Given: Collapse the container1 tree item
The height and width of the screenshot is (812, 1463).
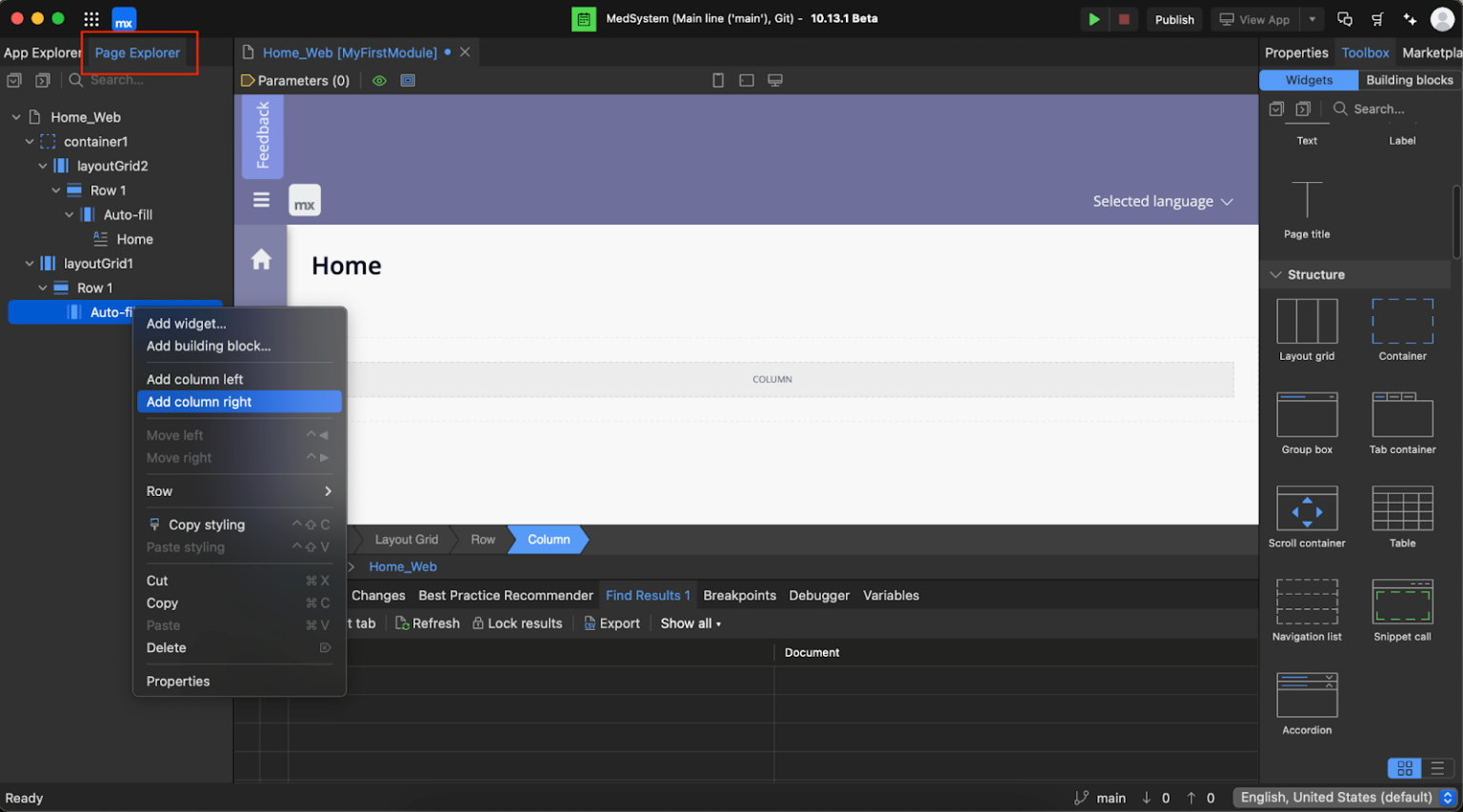Looking at the screenshot, I should 29,141.
